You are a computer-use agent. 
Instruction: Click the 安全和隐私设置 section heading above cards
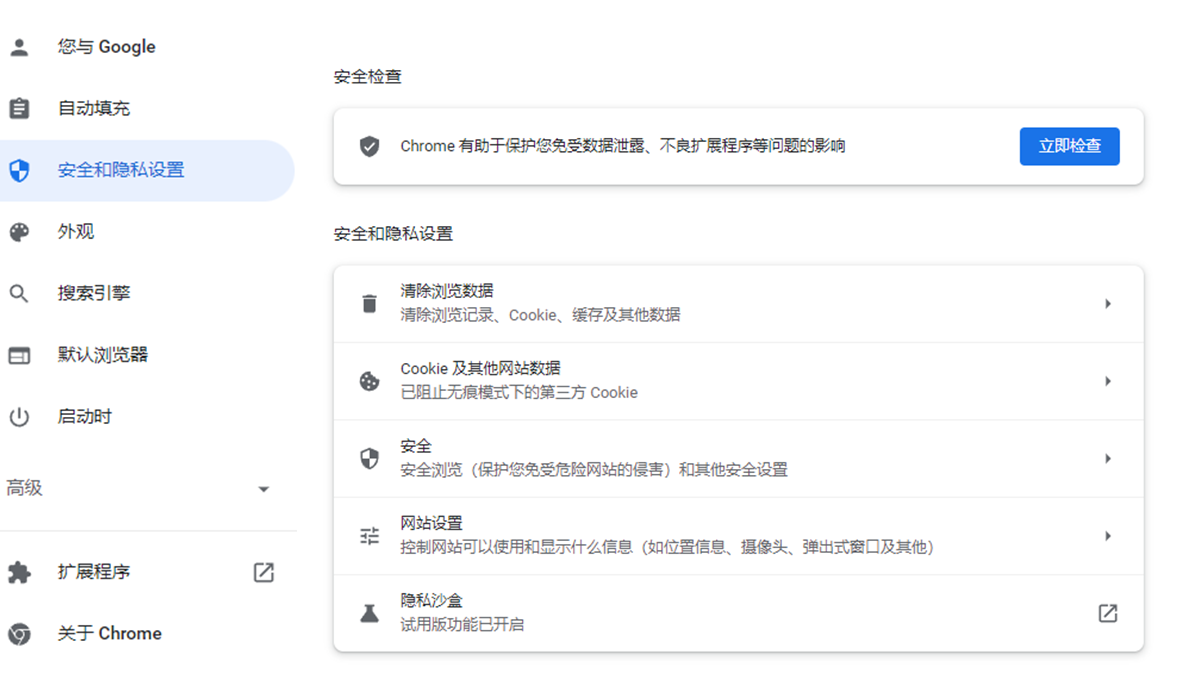(394, 234)
